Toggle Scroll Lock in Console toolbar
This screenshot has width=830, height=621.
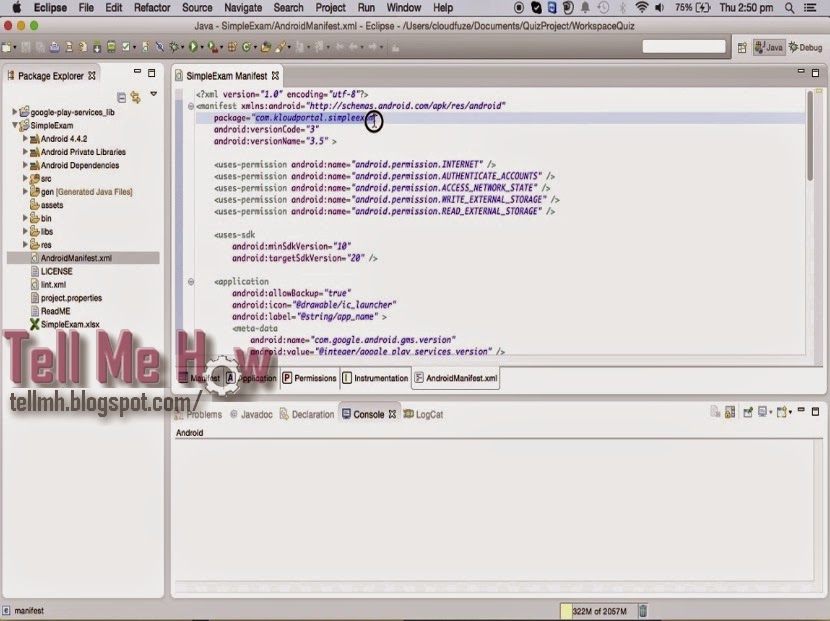tap(729, 412)
